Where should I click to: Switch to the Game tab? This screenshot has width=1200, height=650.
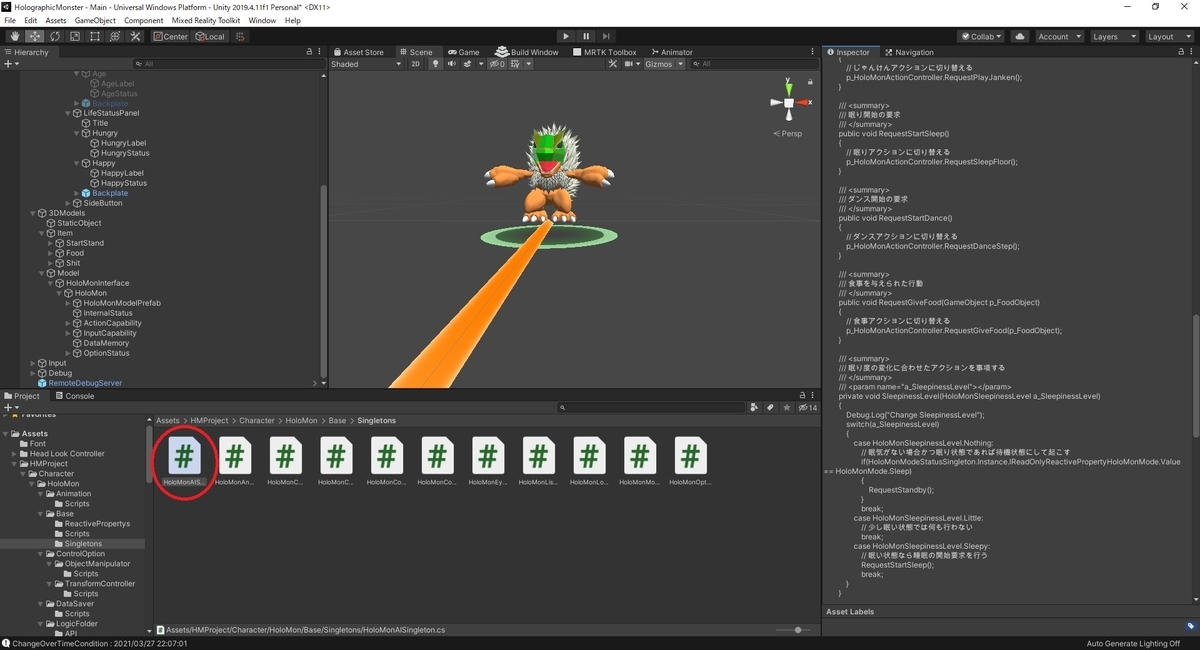[x=464, y=51]
